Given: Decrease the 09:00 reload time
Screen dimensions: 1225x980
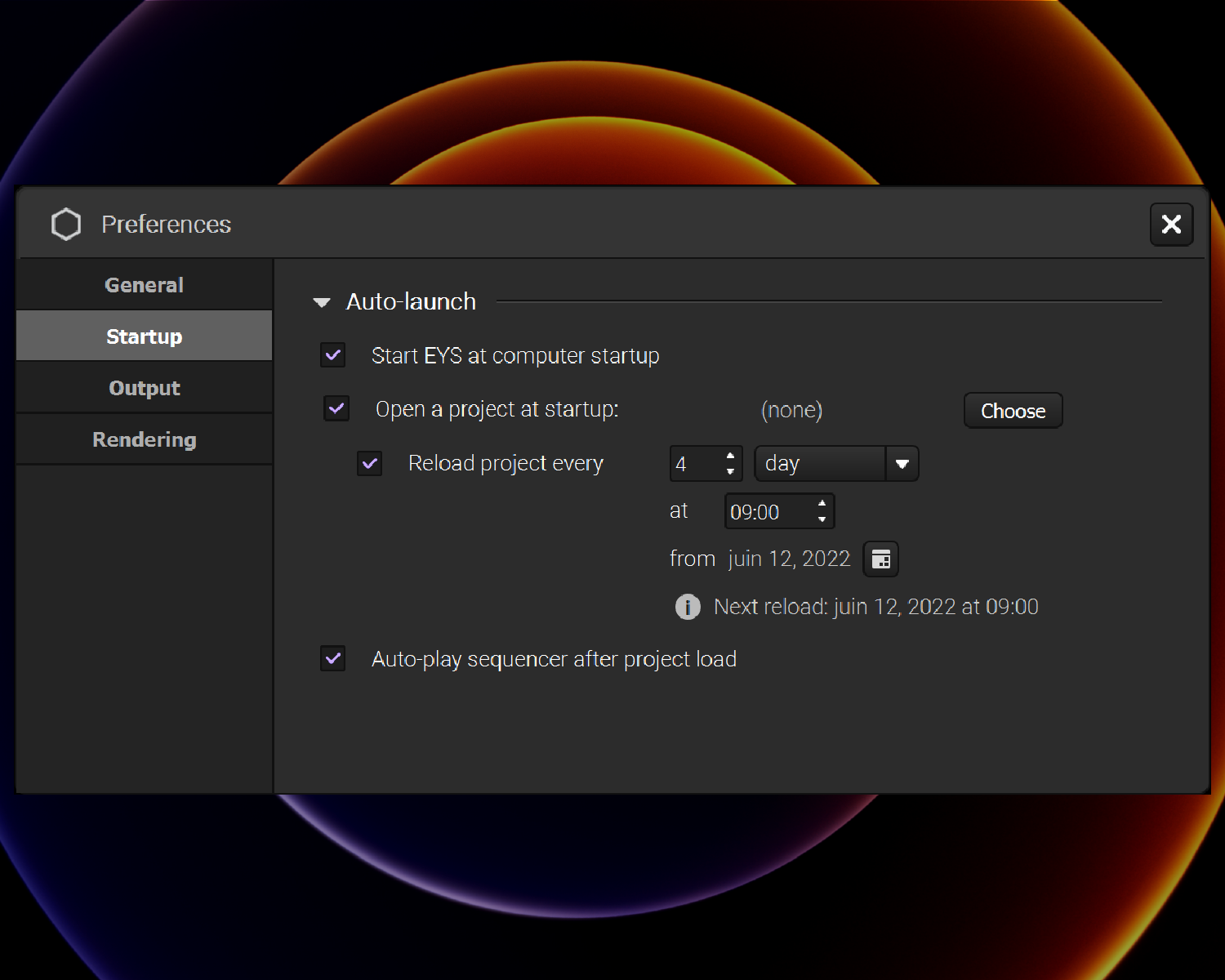Looking at the screenshot, I should point(822,519).
